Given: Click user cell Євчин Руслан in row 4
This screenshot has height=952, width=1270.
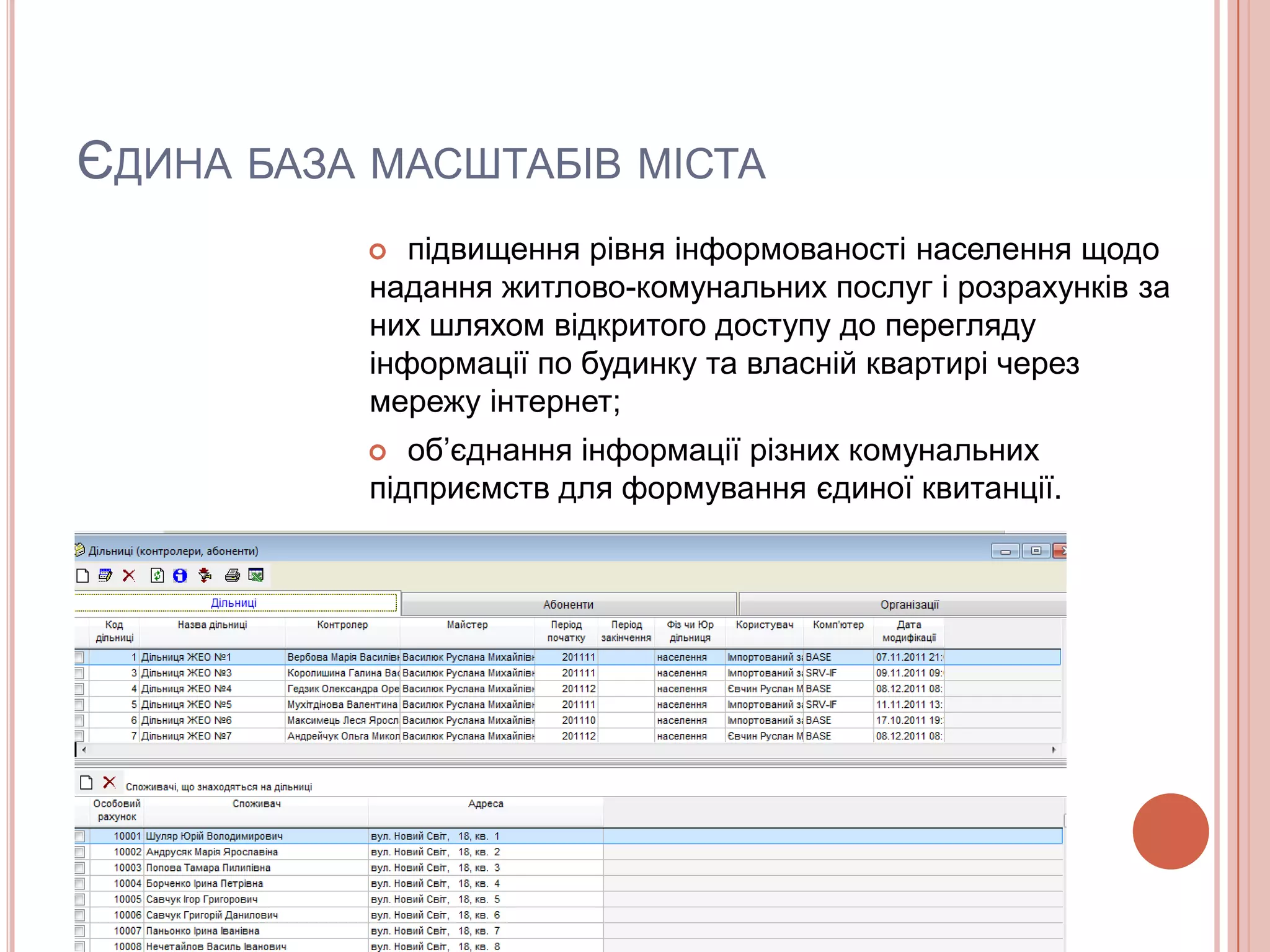Looking at the screenshot, I should pos(765,689).
